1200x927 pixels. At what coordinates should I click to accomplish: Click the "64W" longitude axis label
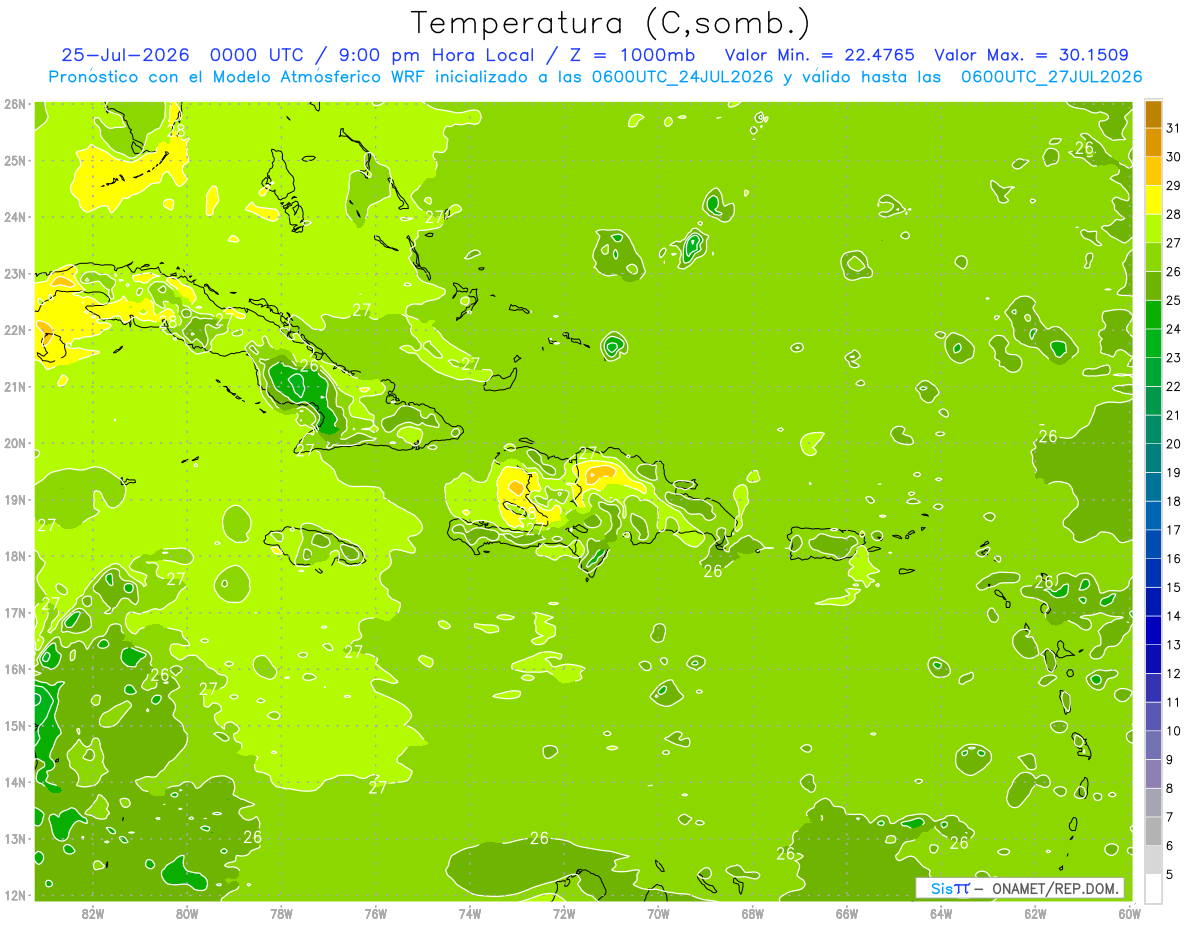pyautogui.click(x=940, y=913)
